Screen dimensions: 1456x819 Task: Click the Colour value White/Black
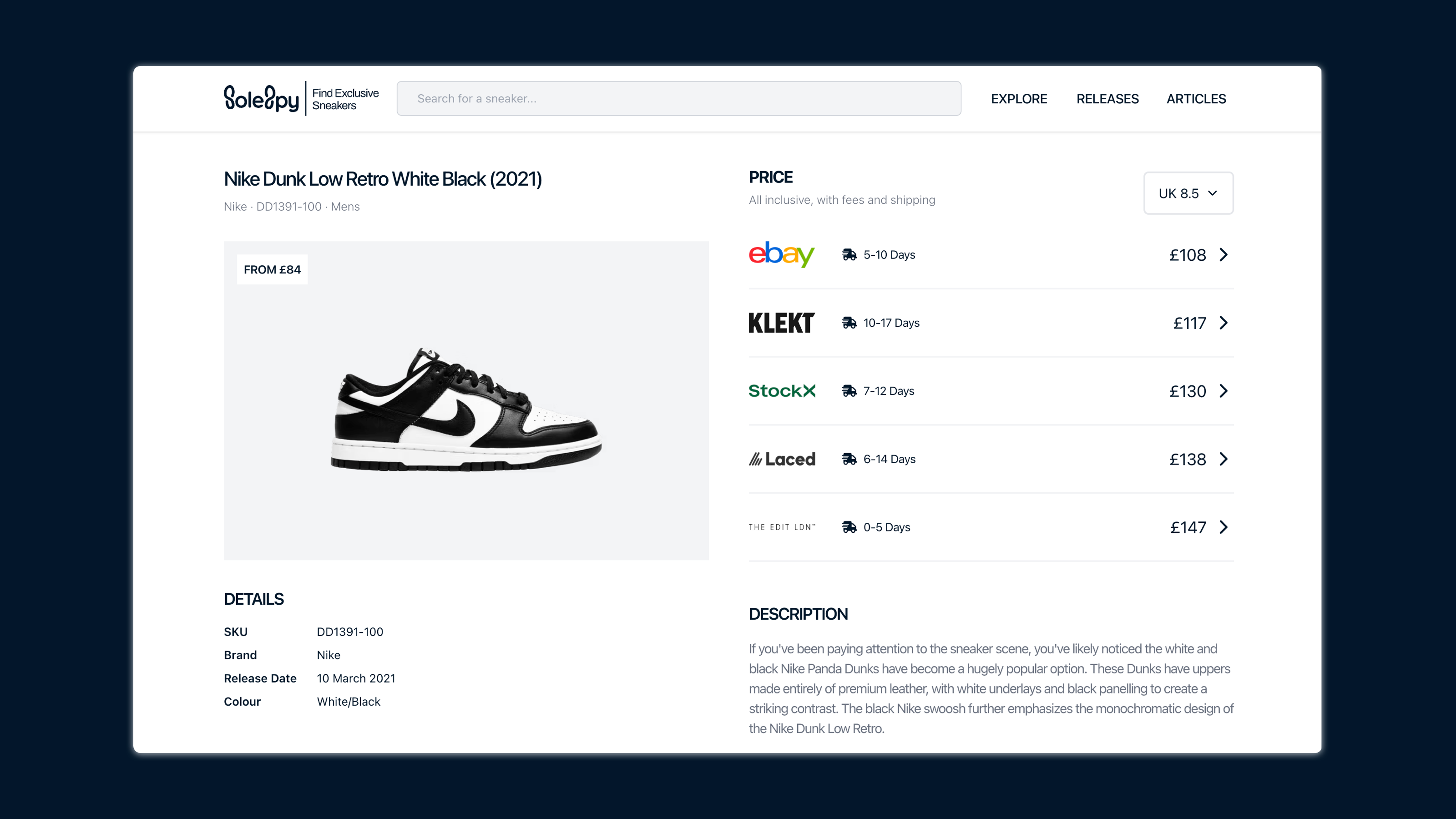click(x=348, y=702)
